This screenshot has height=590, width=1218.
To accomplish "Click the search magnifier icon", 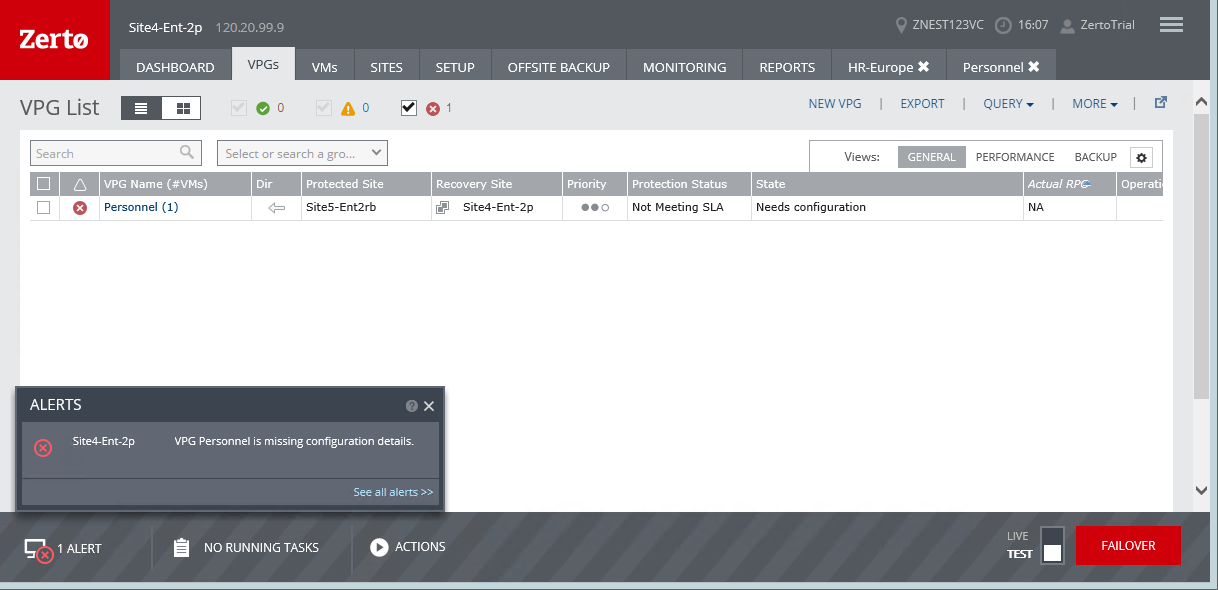I will tap(187, 153).
